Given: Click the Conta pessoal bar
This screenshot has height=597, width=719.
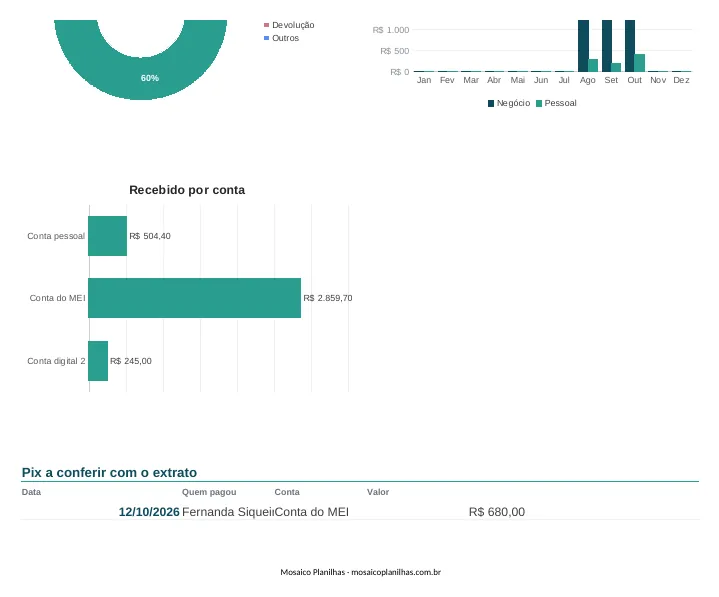Looking at the screenshot, I should (x=107, y=236).
